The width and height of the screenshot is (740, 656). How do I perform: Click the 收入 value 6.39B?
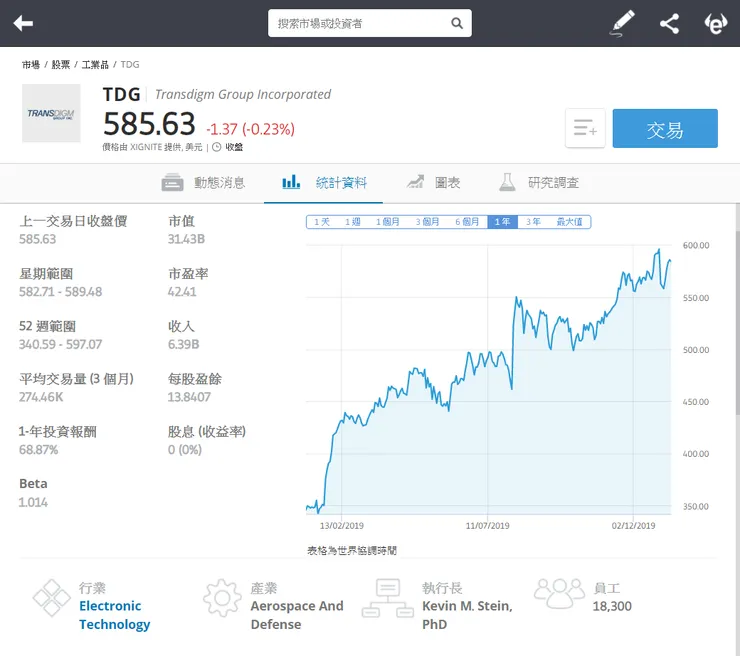point(184,344)
